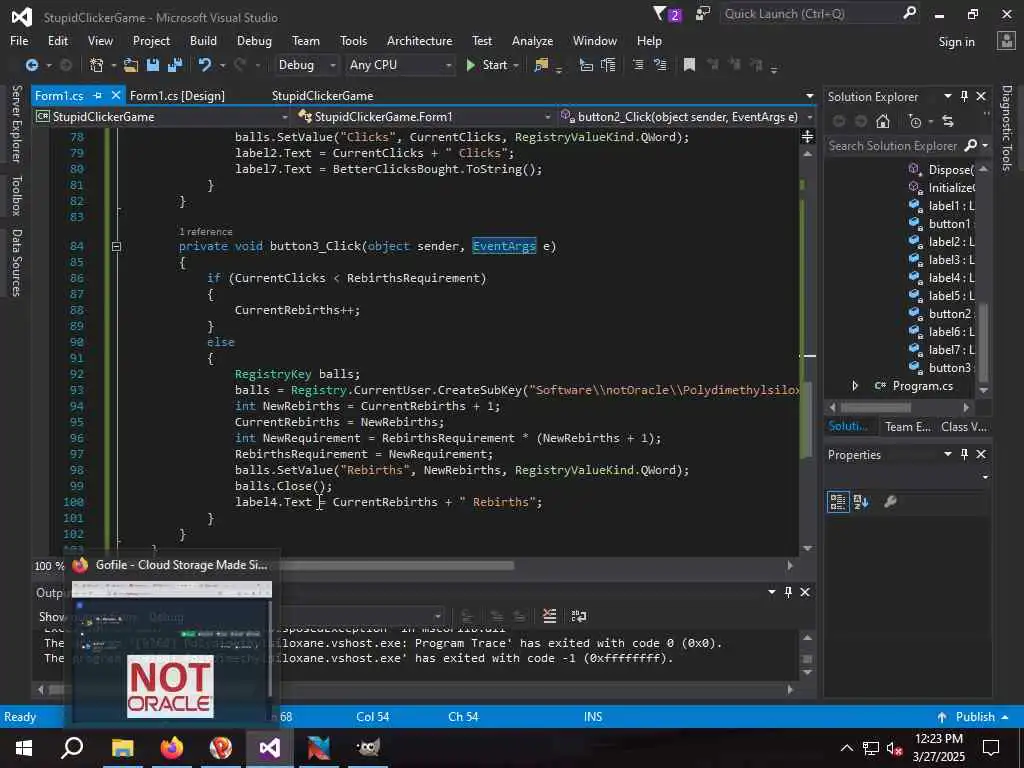Image resolution: width=1024 pixels, height=768 pixels.
Task: Select button3 in Solution Explorer tree
Action: pos(949,368)
